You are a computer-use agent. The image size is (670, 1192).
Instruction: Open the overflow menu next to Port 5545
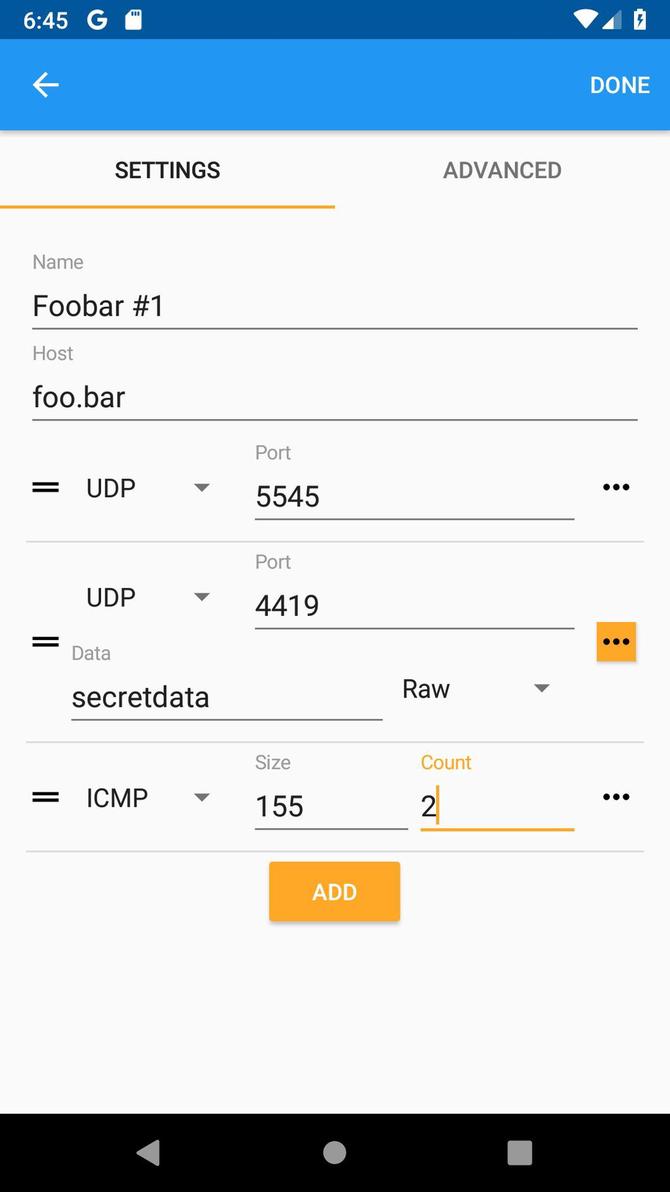(x=616, y=487)
